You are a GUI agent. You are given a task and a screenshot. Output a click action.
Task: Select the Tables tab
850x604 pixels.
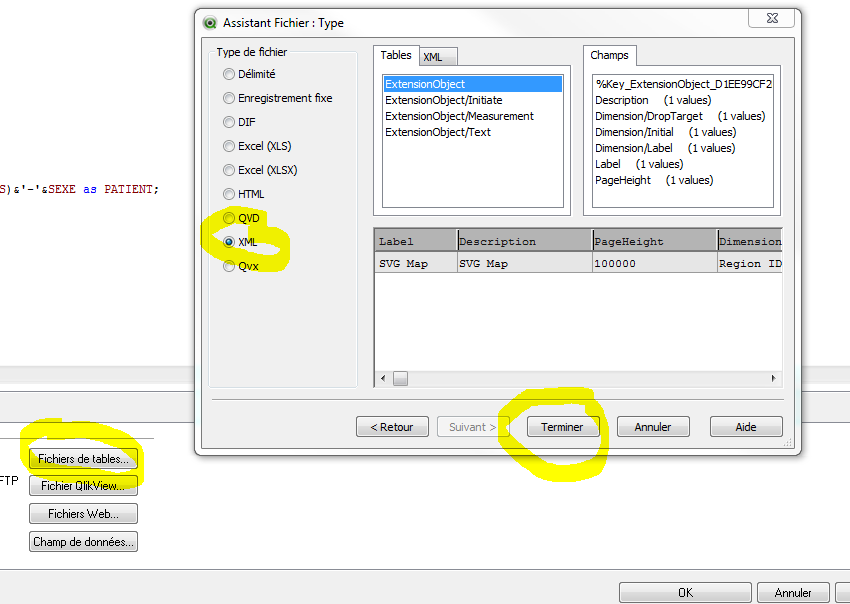(396, 56)
